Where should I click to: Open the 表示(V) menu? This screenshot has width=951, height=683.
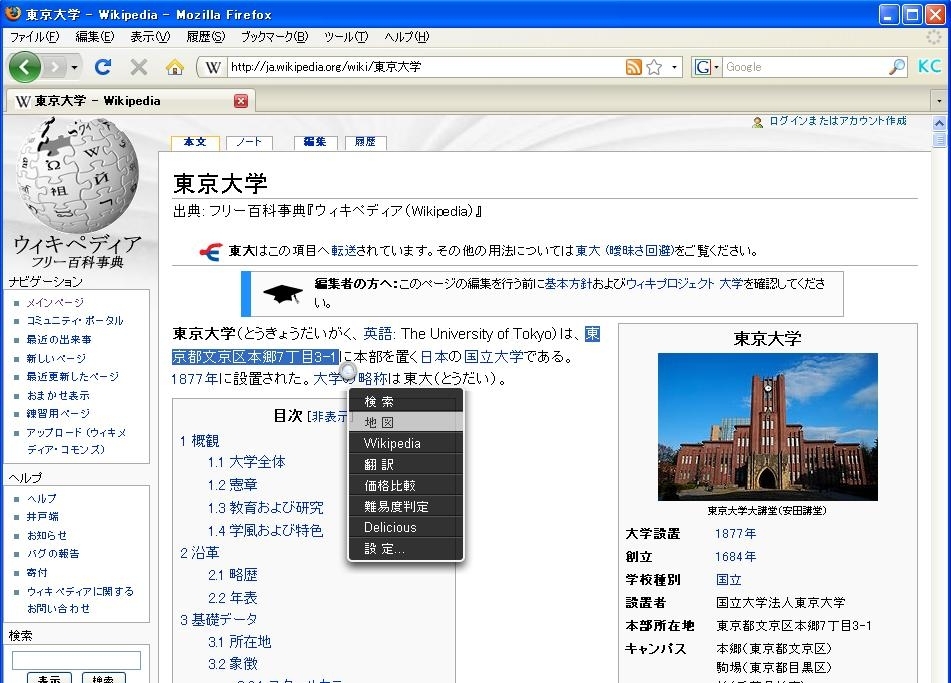[x=150, y=37]
